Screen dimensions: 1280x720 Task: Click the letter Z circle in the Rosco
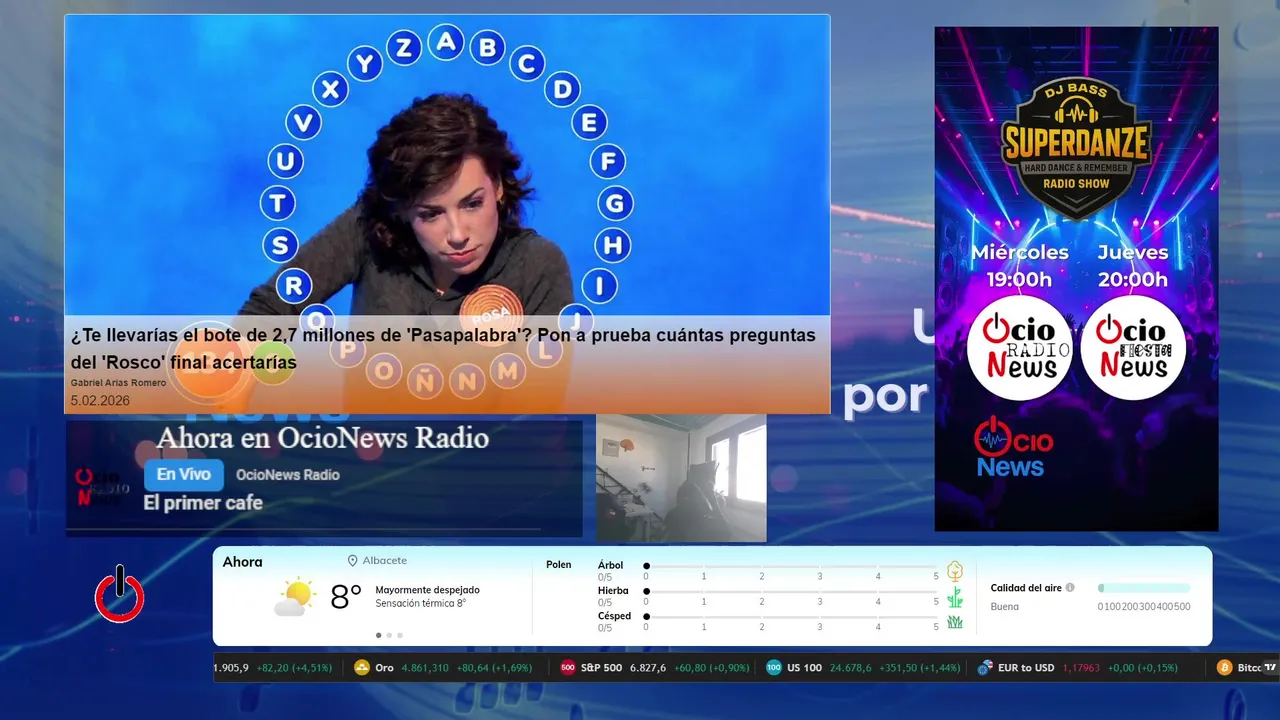point(404,47)
